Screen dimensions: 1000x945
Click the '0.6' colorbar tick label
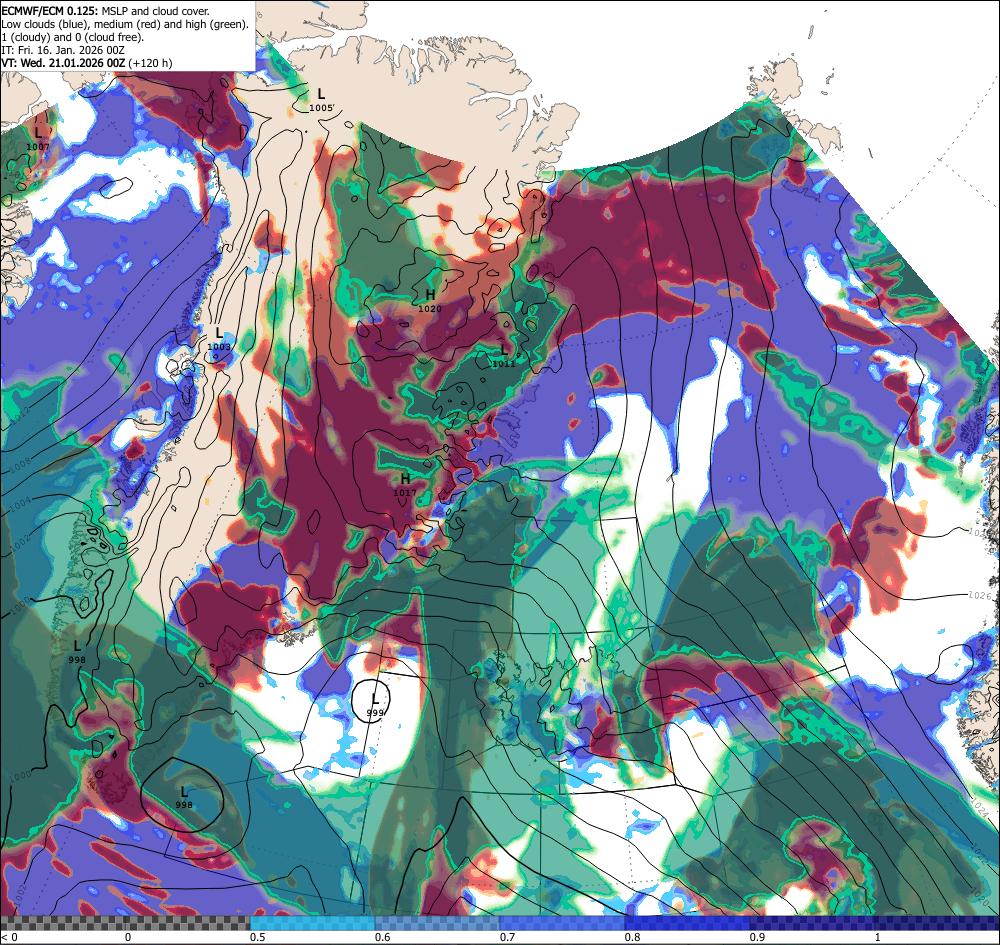[382, 937]
